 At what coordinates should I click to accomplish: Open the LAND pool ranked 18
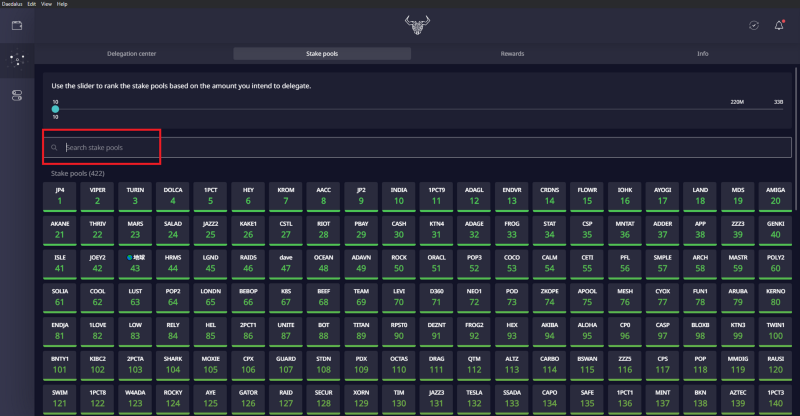[700, 197]
